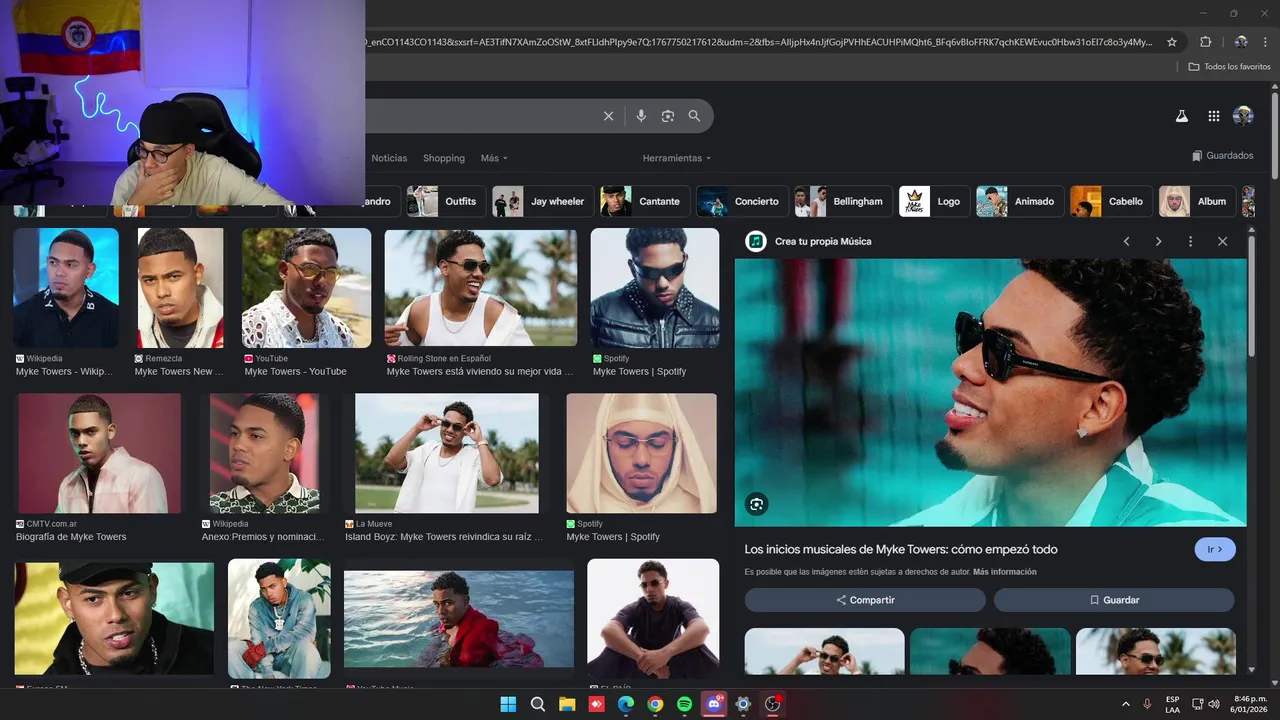The width and height of the screenshot is (1280, 720).
Task: Open the volume control in system tray
Action: point(1213,704)
